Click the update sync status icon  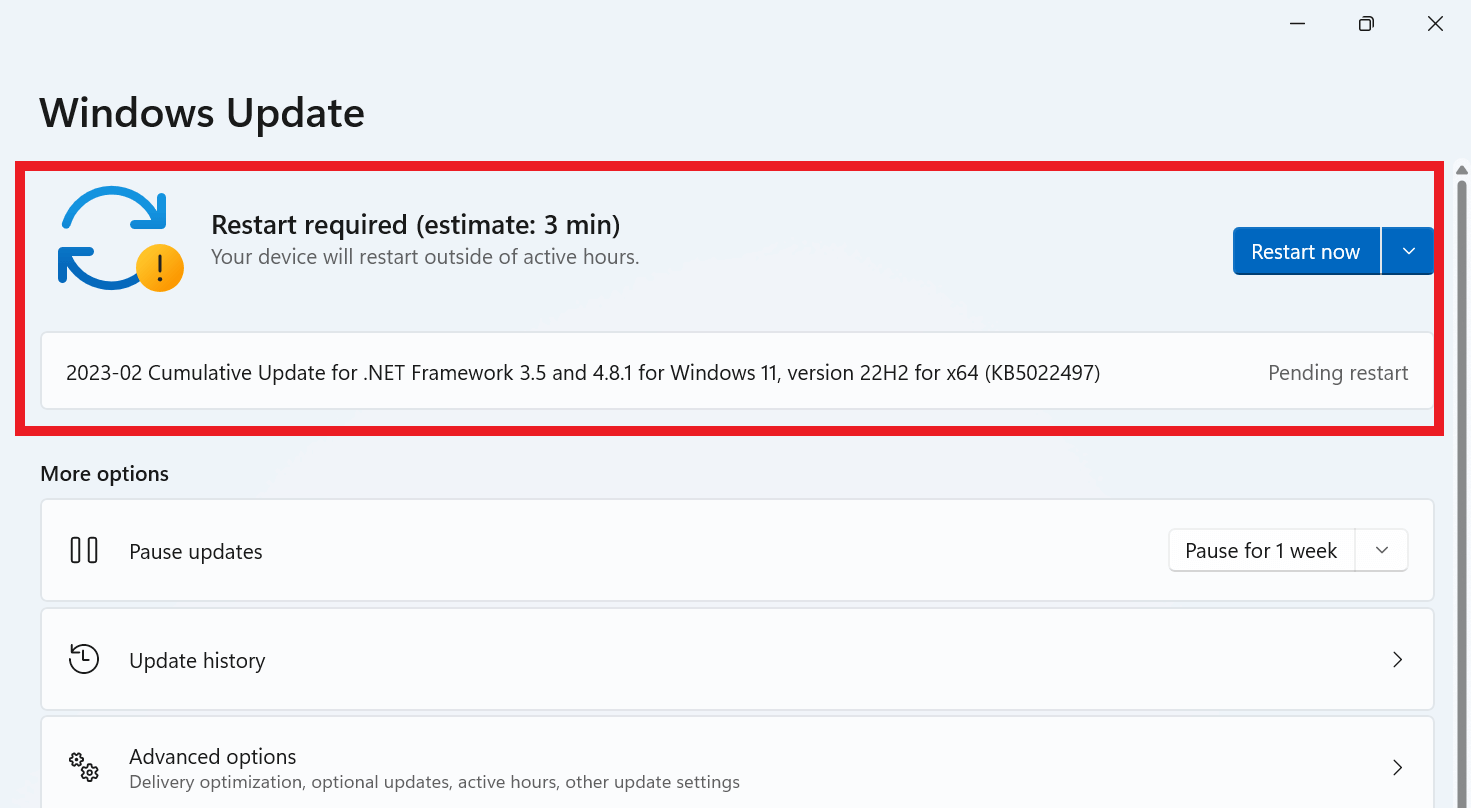click(120, 239)
